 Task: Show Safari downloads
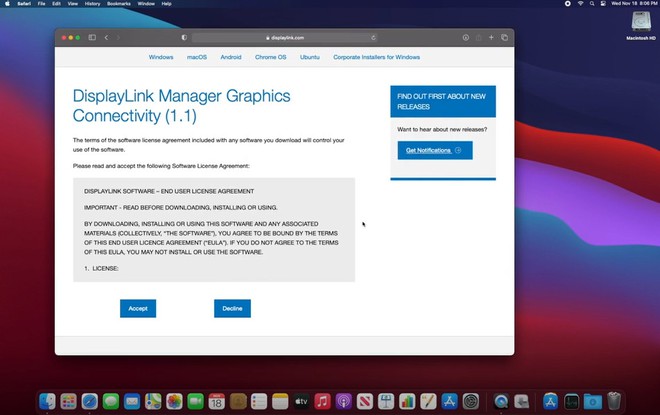(466, 37)
